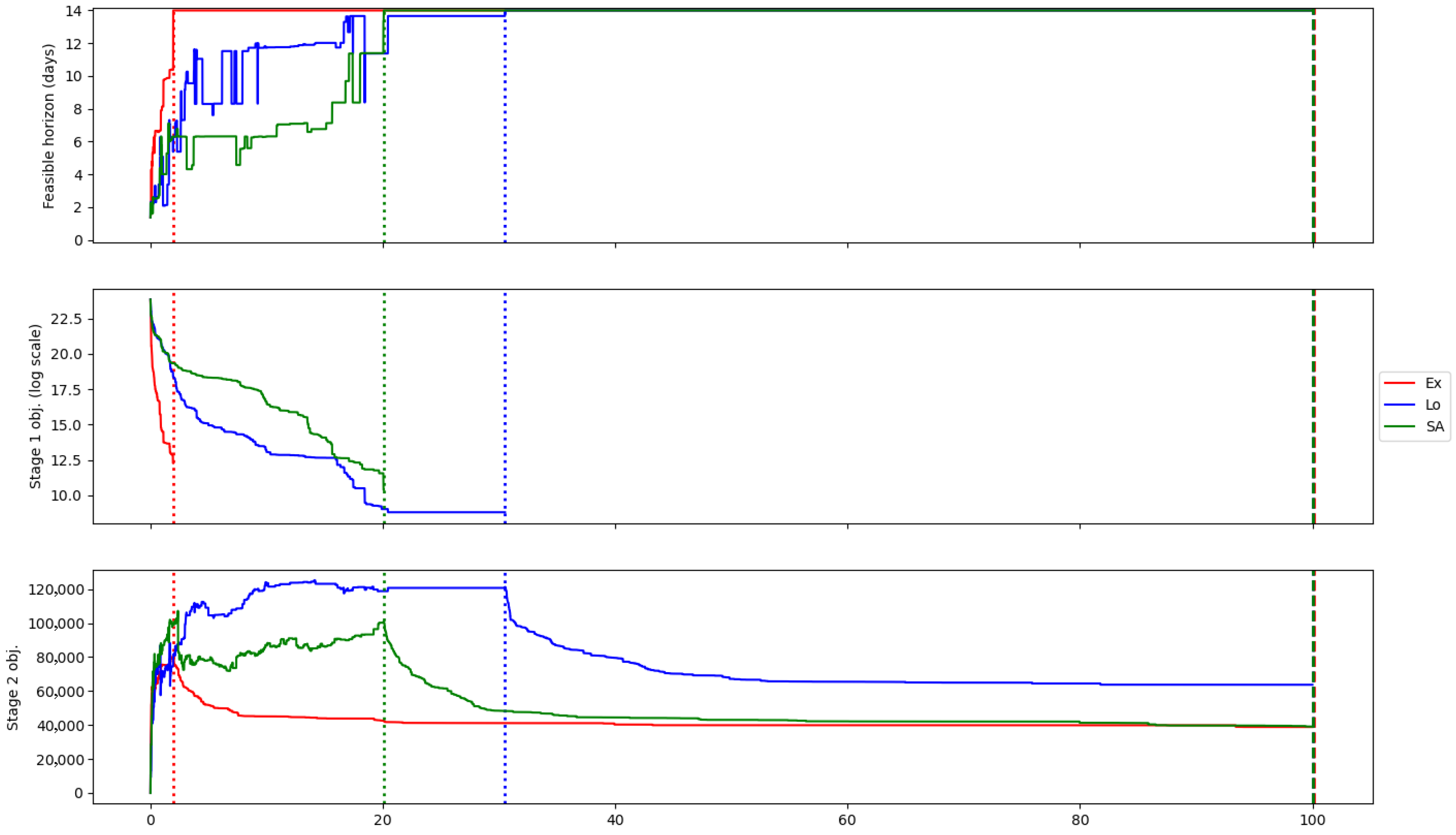Click the x-axis tick label '60'

[x=848, y=820]
